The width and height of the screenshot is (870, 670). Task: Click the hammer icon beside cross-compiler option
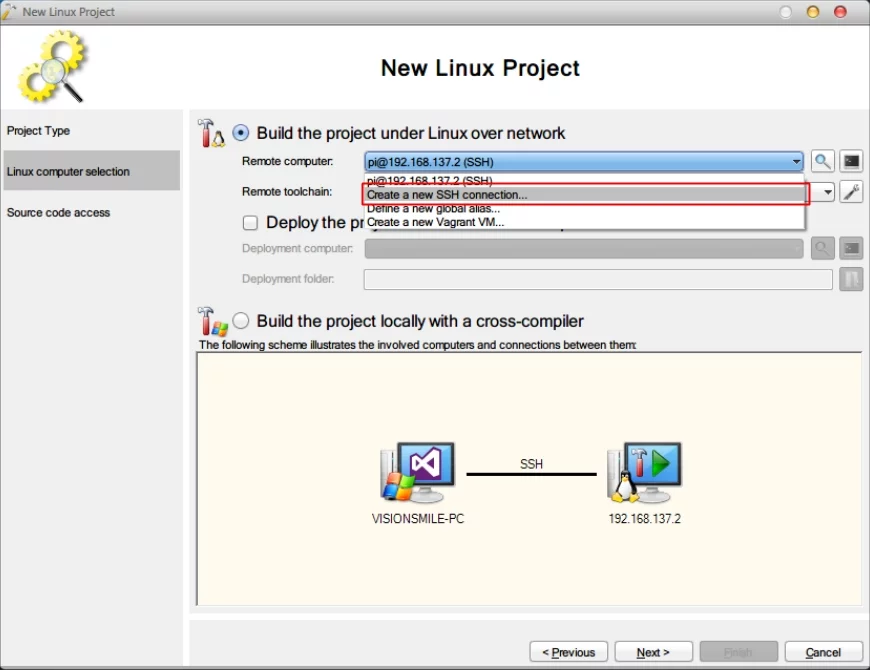(x=210, y=321)
